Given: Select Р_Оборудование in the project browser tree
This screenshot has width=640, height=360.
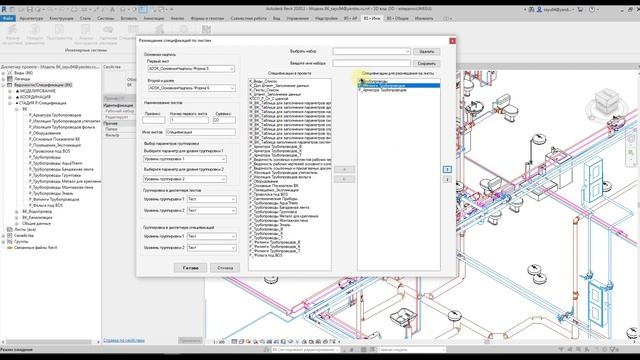Looking at the screenshot, I should [44, 133].
